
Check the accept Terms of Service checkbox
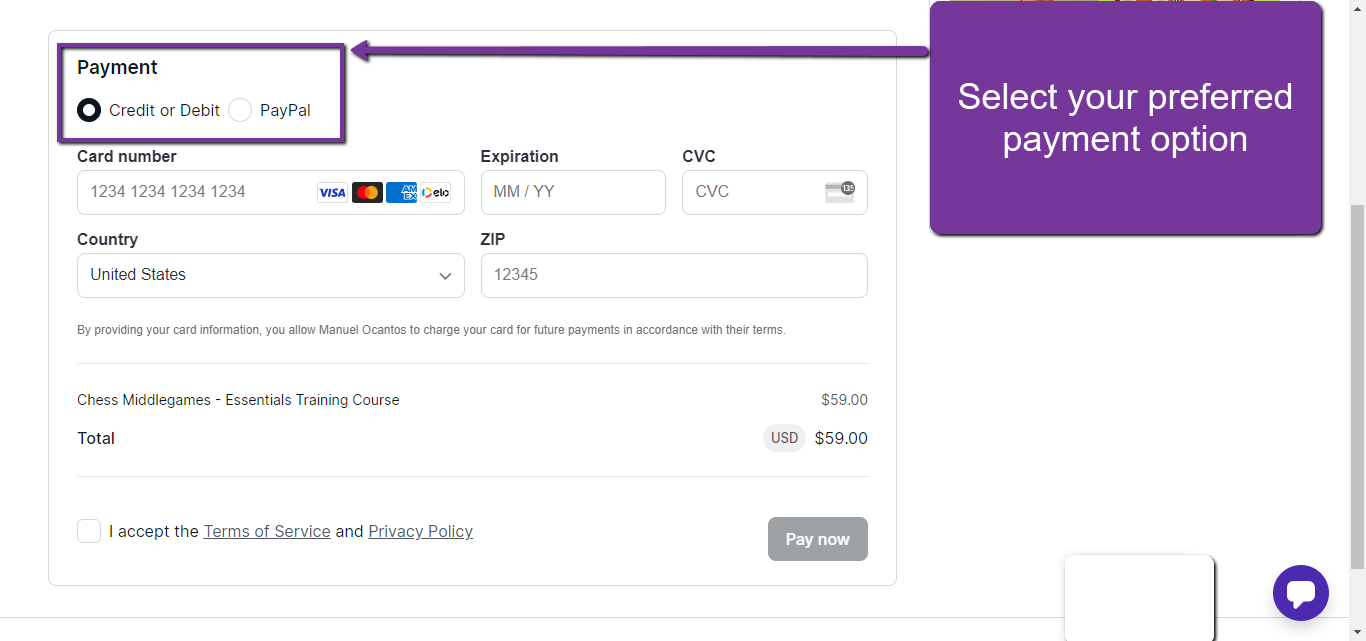point(89,531)
